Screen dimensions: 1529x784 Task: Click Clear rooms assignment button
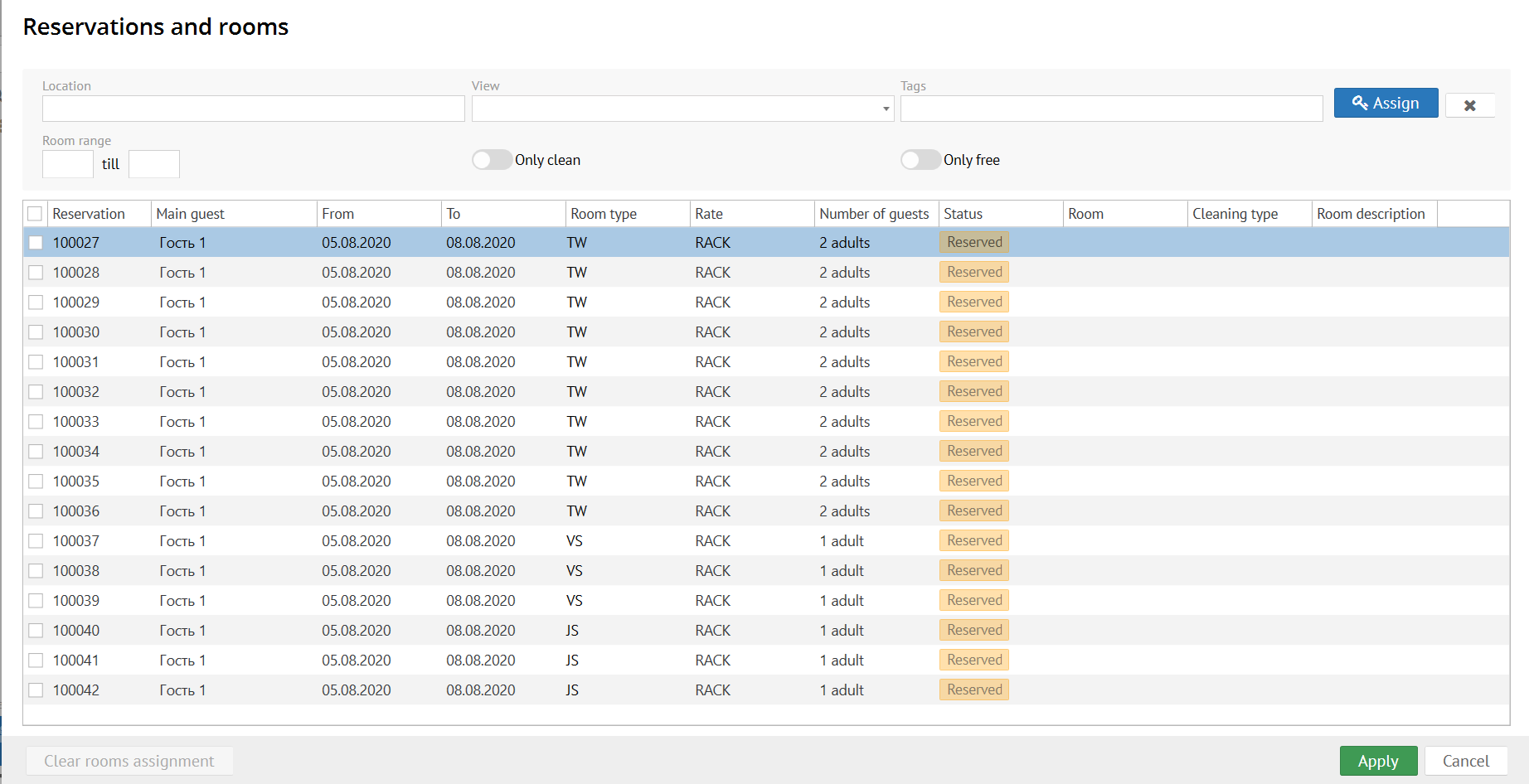click(x=129, y=761)
